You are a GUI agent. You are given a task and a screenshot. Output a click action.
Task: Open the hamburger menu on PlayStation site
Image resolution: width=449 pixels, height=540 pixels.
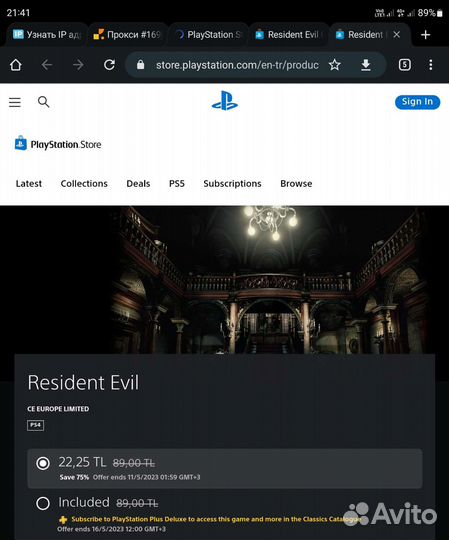coord(15,102)
